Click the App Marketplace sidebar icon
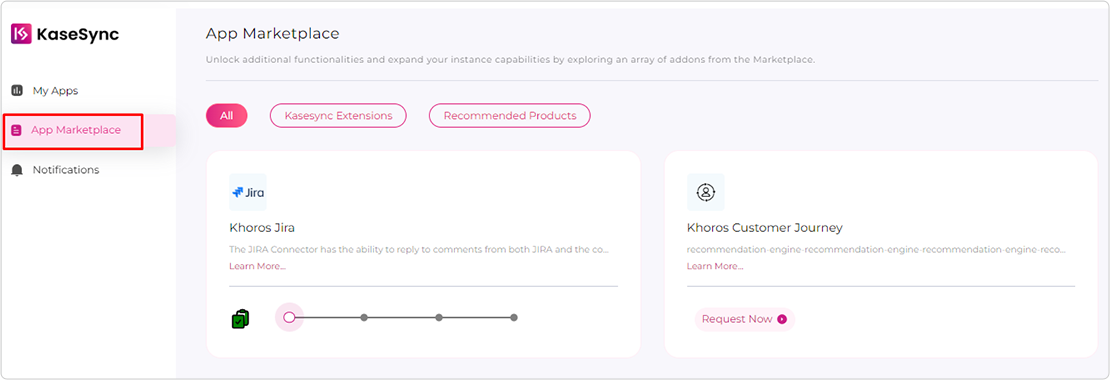The width and height of the screenshot is (1110, 380). [17, 130]
